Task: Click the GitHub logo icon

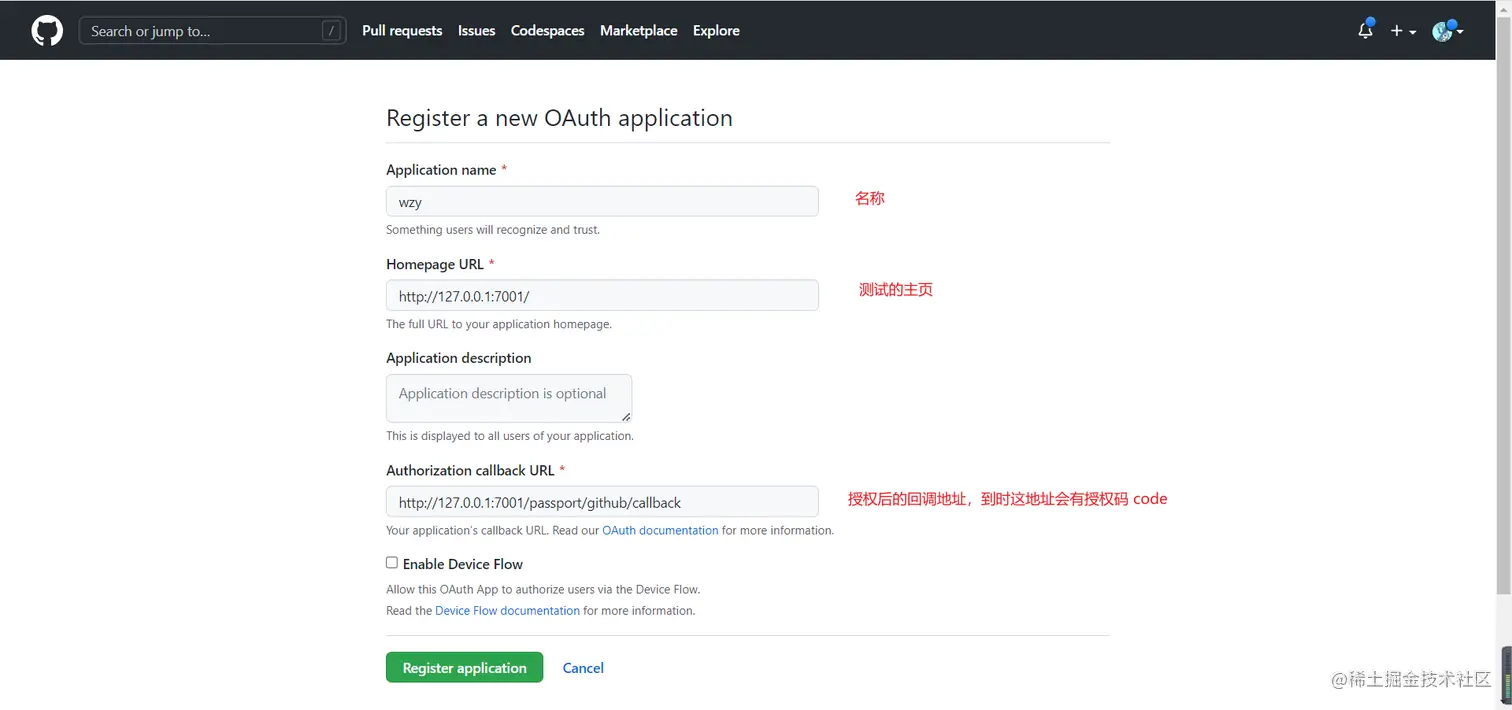Action: click(46, 30)
